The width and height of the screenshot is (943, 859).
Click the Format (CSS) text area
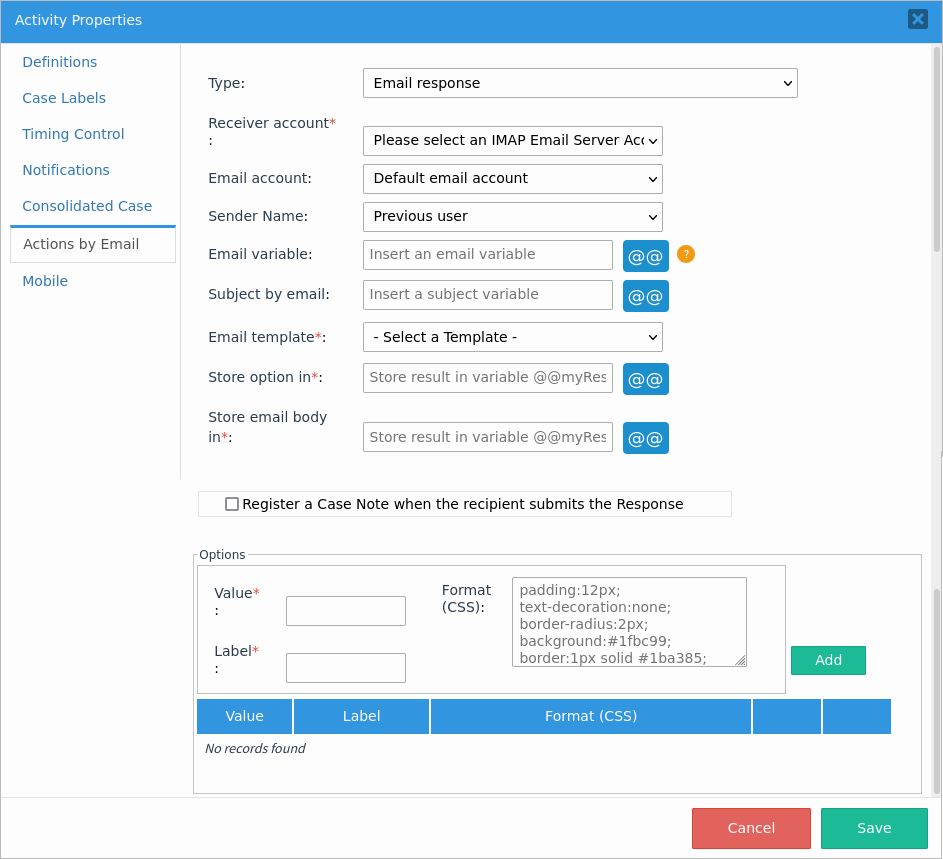click(629, 622)
